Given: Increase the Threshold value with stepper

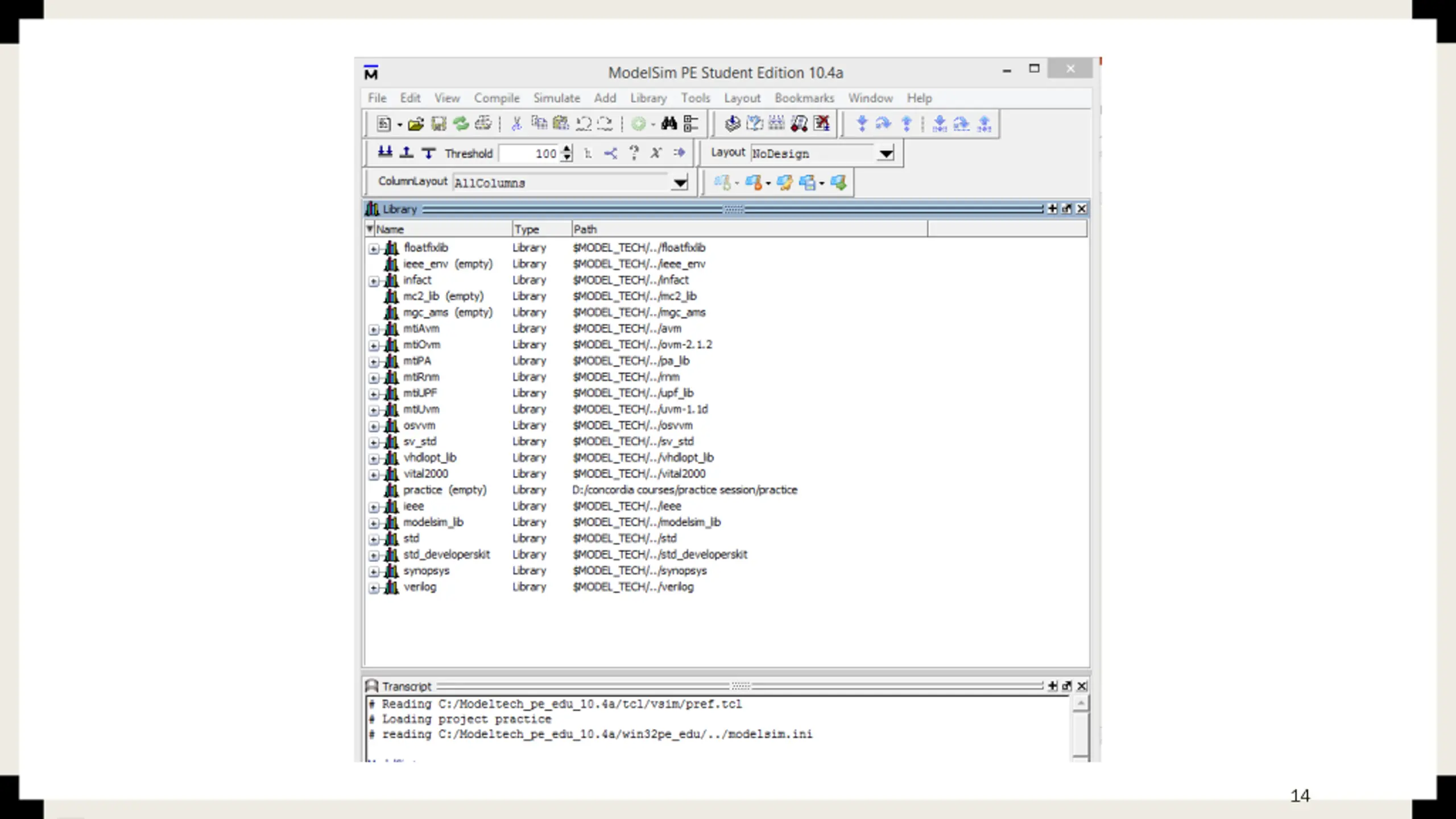Looking at the screenshot, I should [567, 149].
